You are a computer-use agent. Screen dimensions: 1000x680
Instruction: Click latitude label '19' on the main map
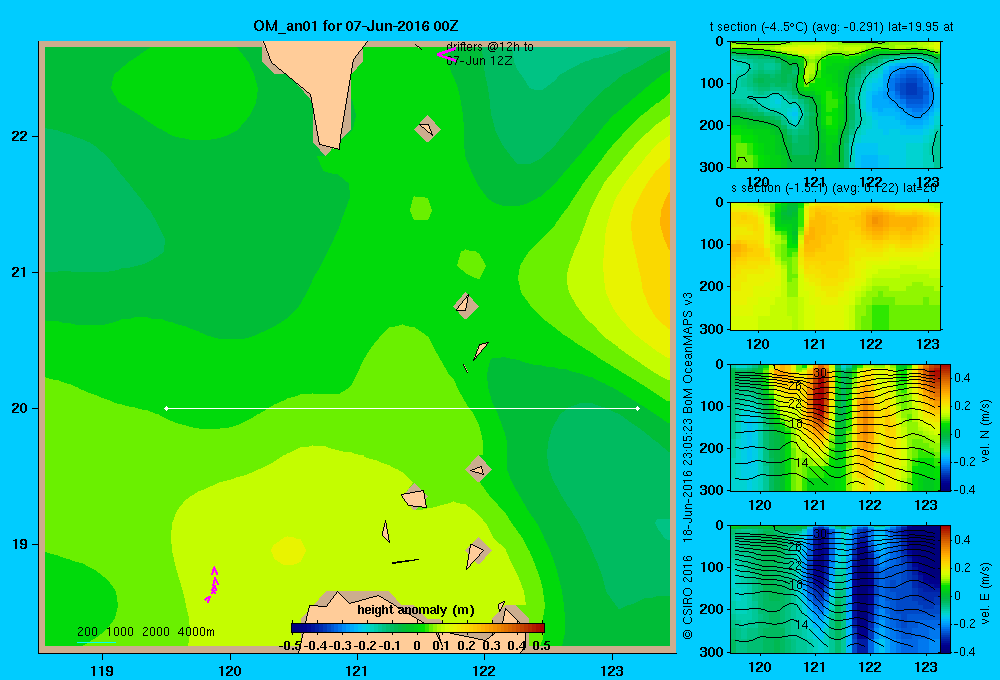click(x=20, y=544)
